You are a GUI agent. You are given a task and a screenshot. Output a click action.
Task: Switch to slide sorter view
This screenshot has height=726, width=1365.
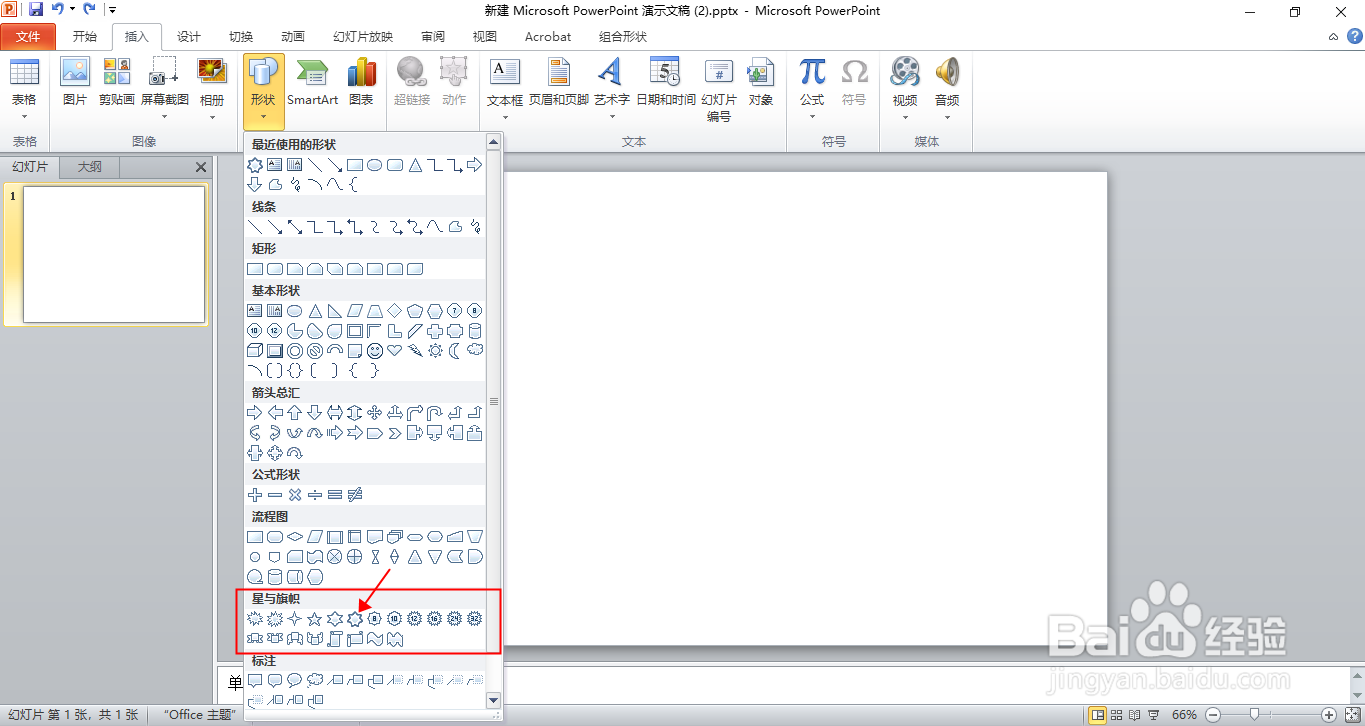point(1117,715)
